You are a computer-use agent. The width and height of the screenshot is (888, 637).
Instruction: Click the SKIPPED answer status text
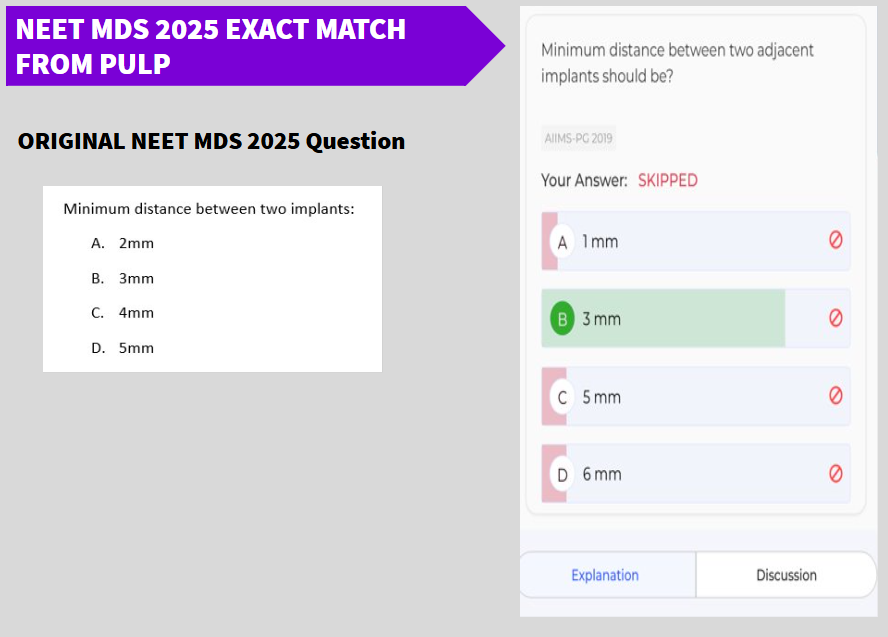tap(668, 180)
